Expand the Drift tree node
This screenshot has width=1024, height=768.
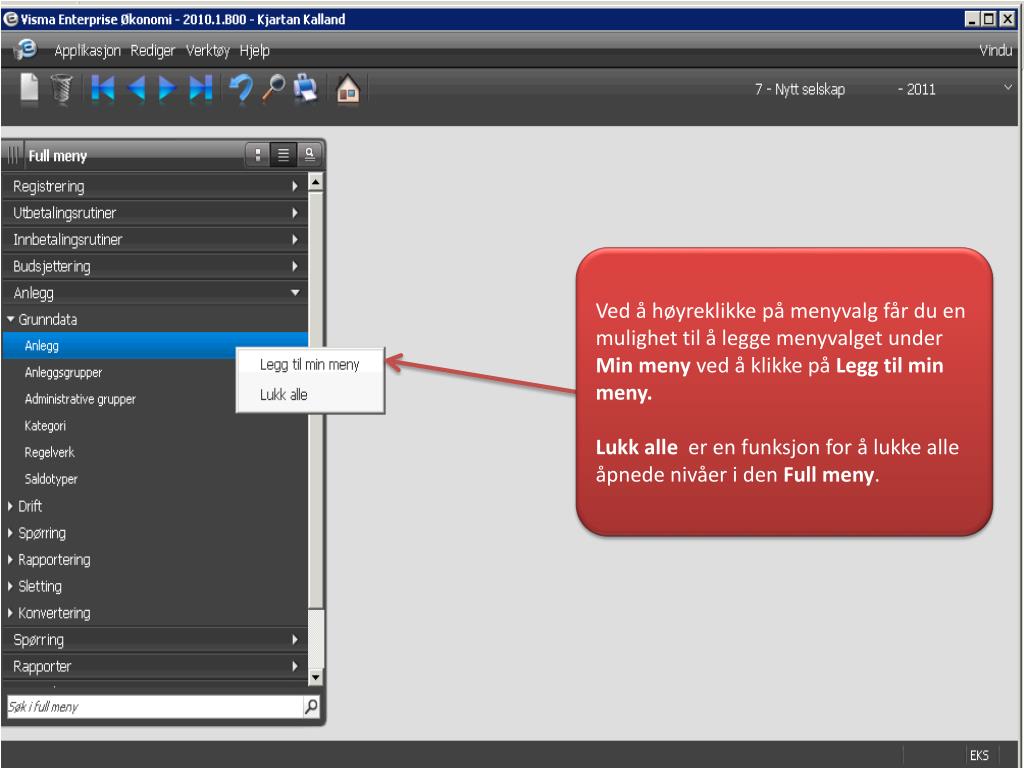click(10, 506)
